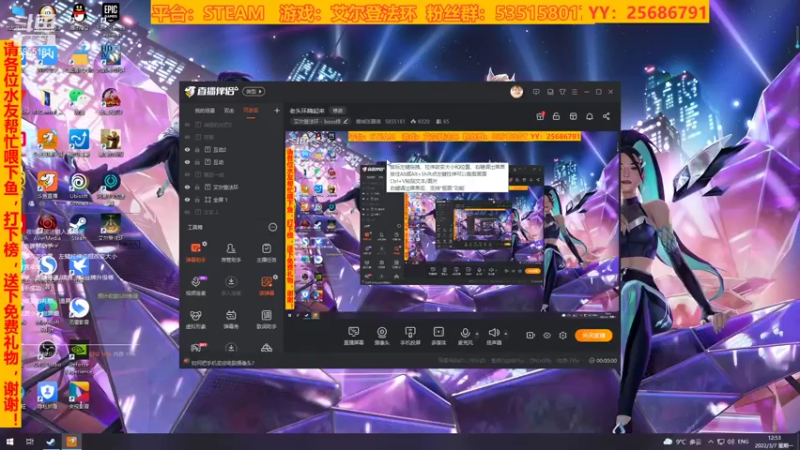The width and height of the screenshot is (800, 450).
Task: Open the Windows Start menu
Action: 9,441
